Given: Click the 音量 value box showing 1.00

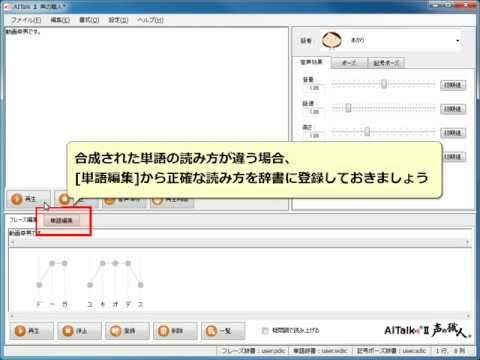Looking at the screenshot, I should point(314,88).
